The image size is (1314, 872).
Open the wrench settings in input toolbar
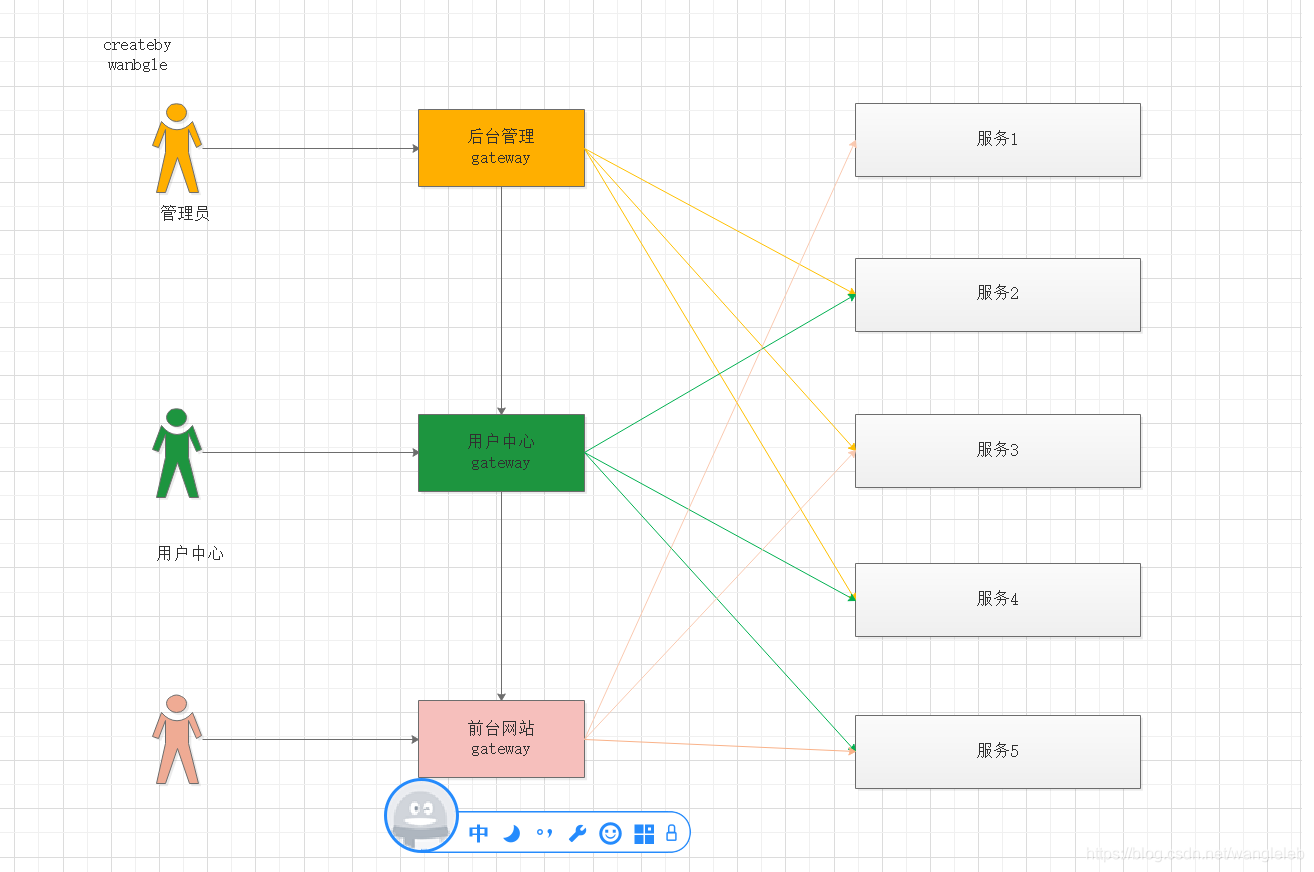[x=577, y=833]
